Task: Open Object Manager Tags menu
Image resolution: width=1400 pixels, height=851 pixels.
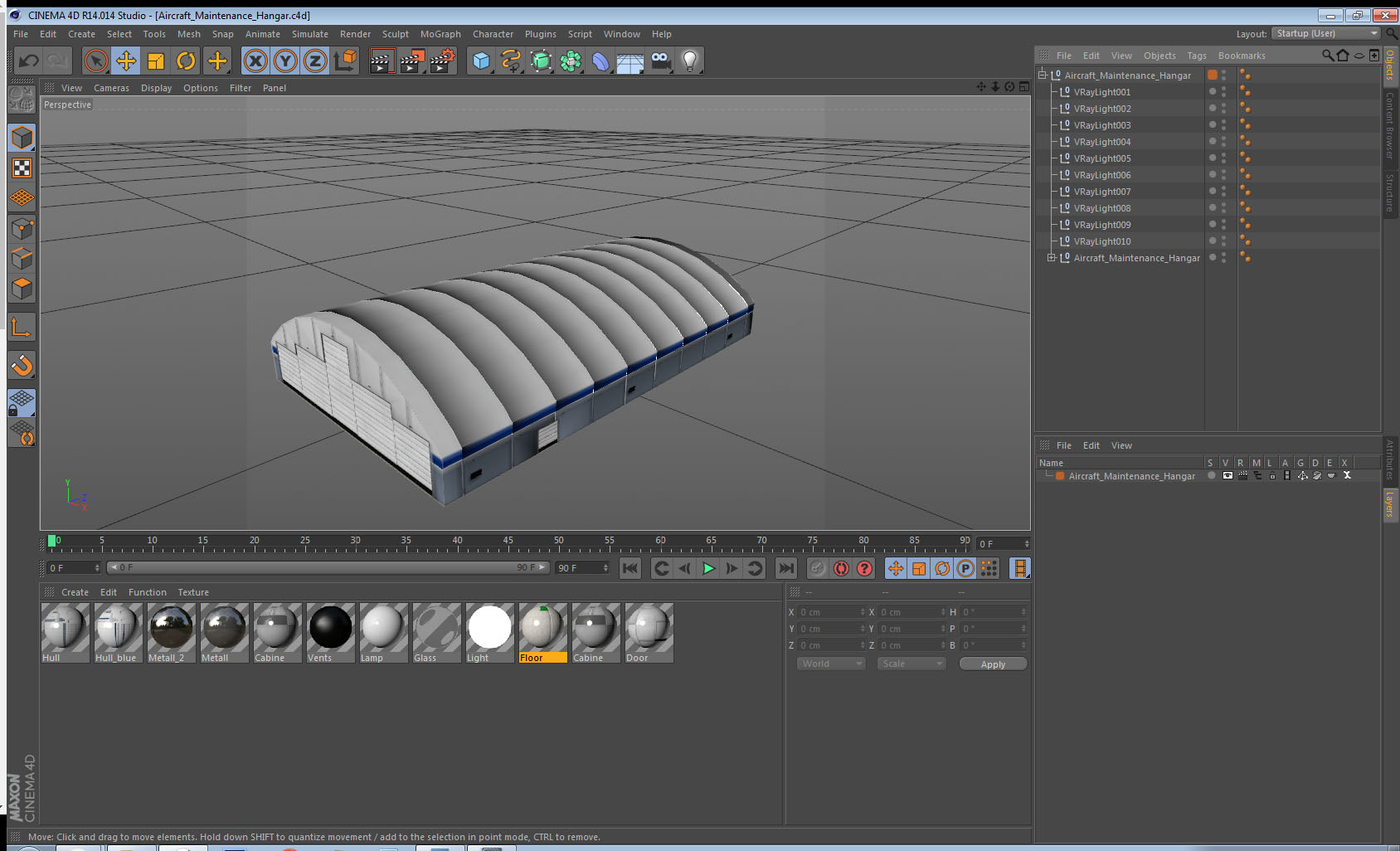Action: pos(1196,56)
